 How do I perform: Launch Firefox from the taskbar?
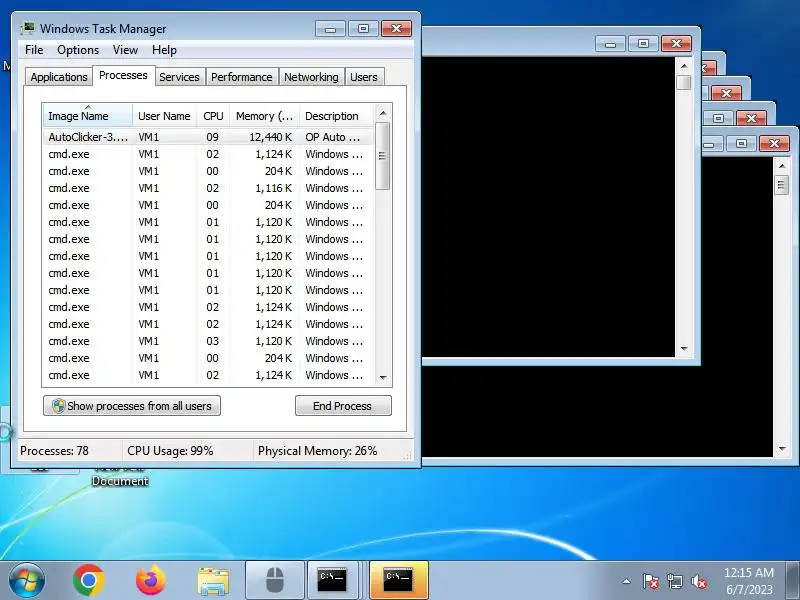[151, 580]
